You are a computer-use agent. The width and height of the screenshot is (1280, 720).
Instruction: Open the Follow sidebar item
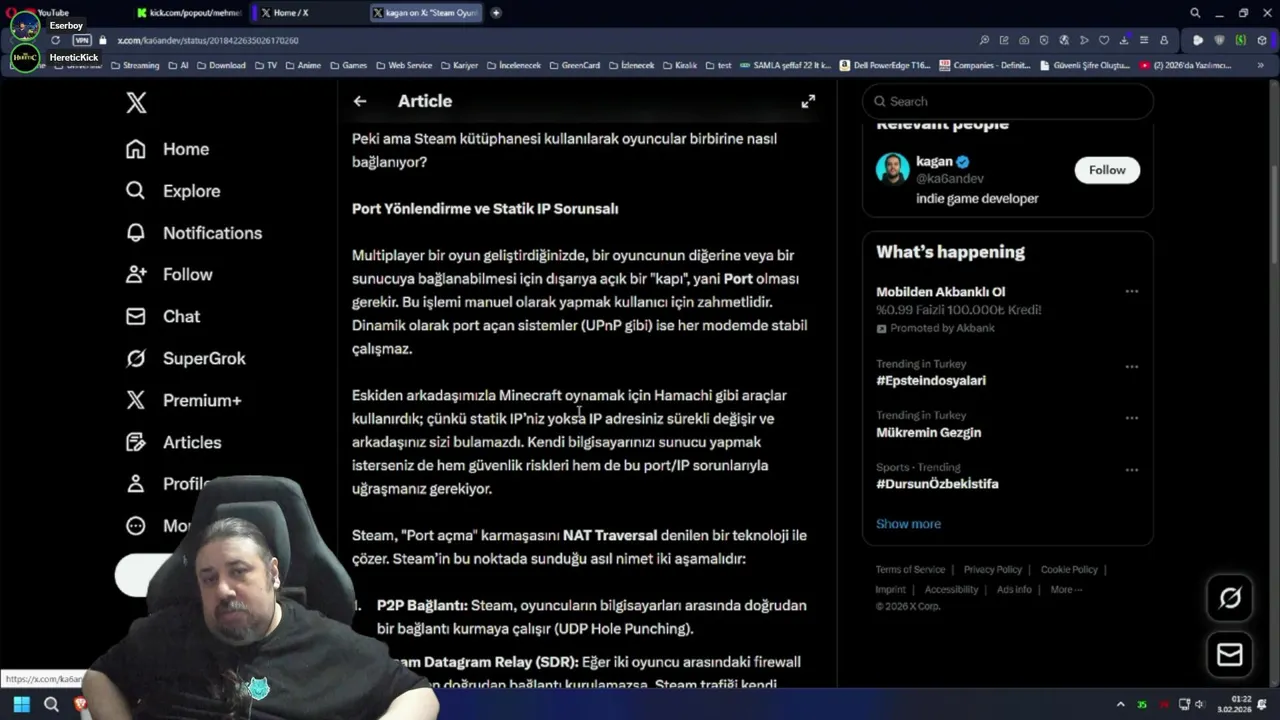pyautogui.click(x=168, y=274)
